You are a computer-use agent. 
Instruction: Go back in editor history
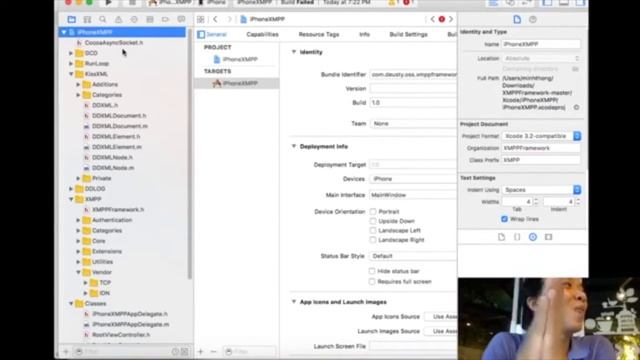215,19
